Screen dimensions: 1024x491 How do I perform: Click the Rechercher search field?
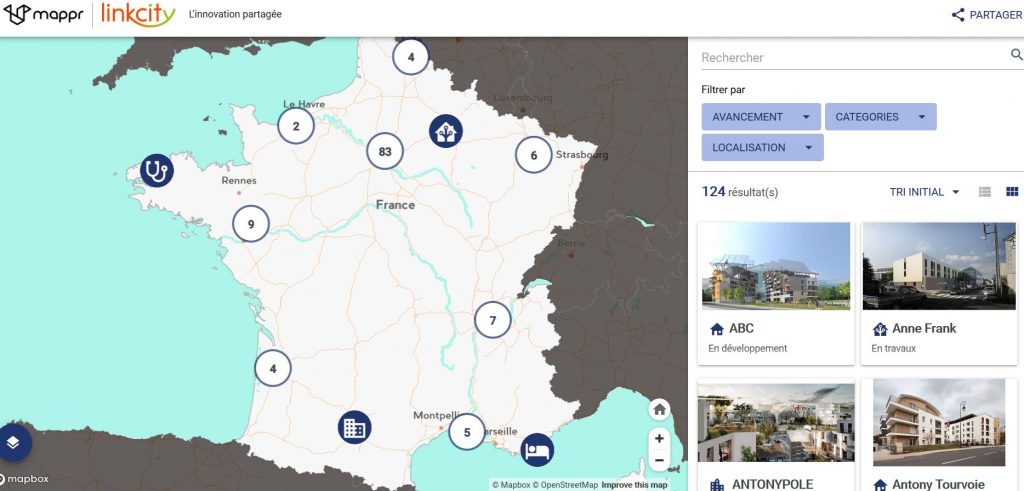pos(850,58)
